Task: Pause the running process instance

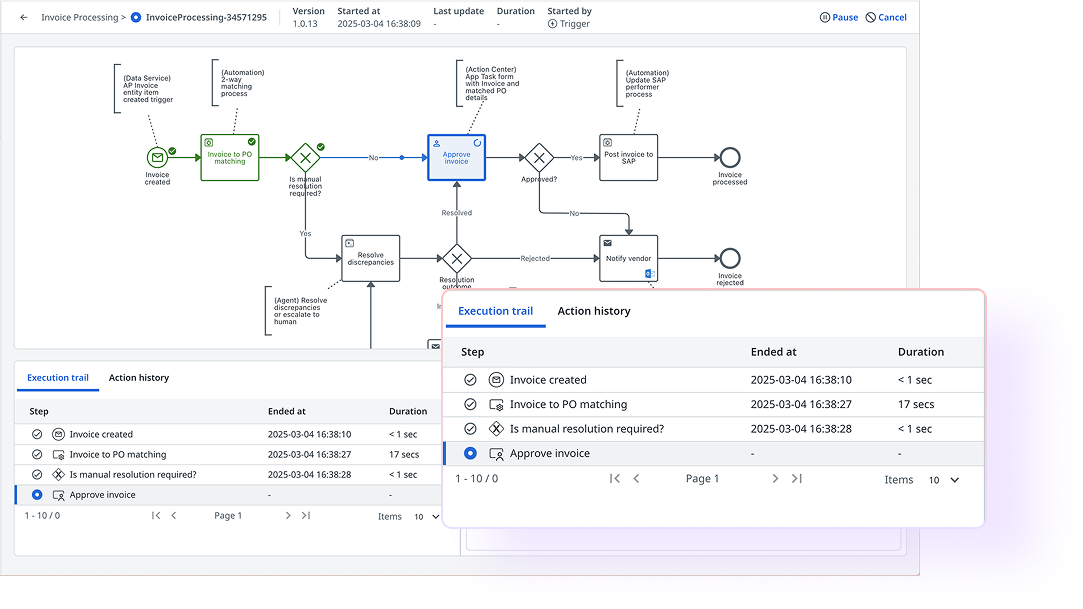Action: point(838,17)
